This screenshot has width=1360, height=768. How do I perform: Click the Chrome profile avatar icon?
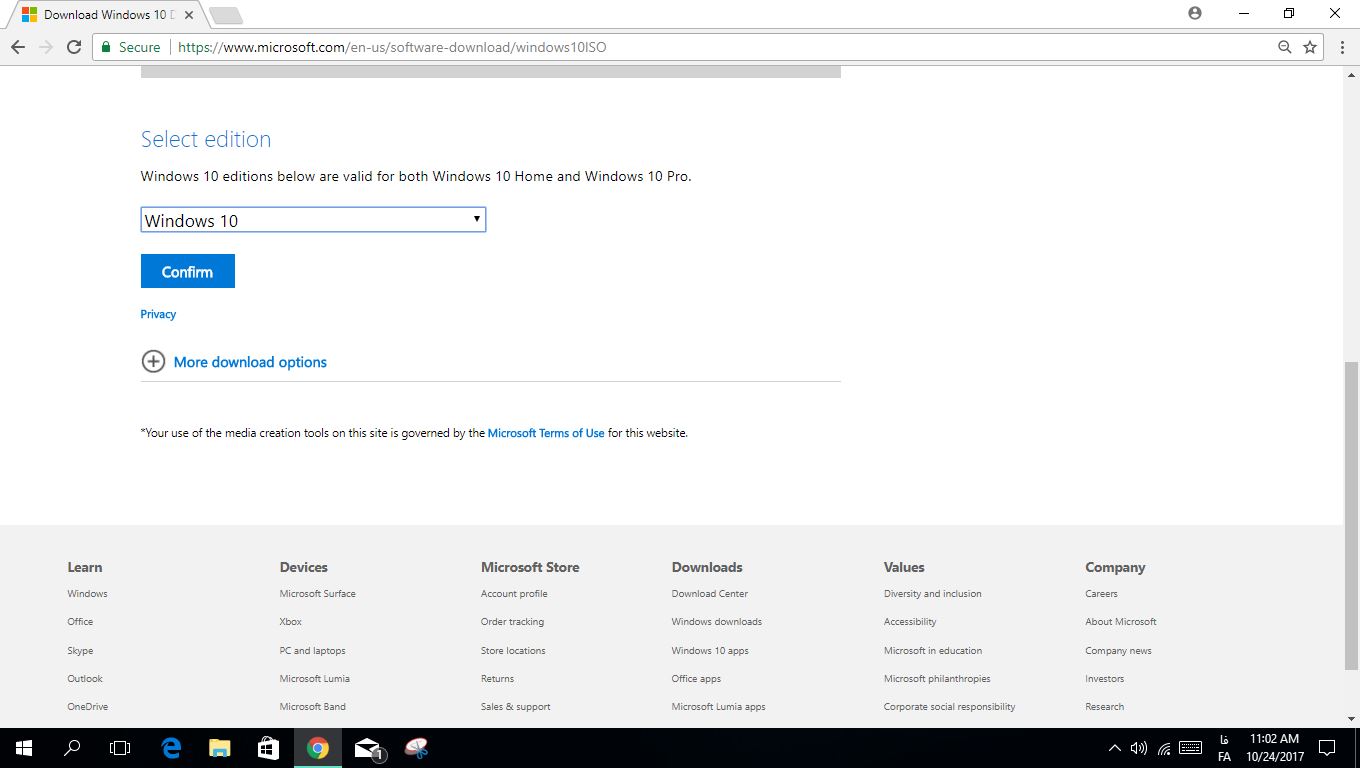click(x=1195, y=14)
